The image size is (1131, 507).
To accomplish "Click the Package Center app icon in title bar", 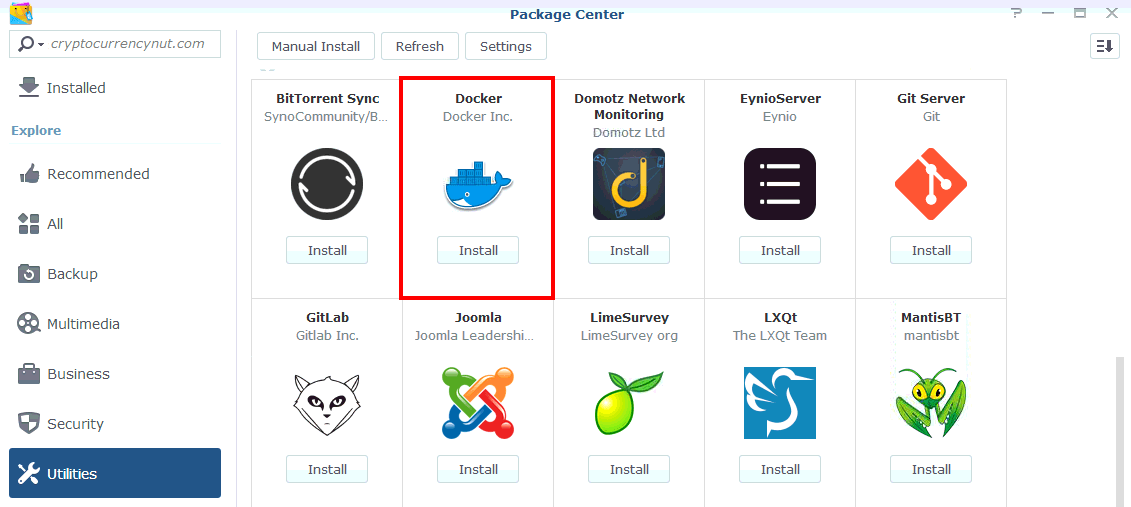I will [21, 14].
